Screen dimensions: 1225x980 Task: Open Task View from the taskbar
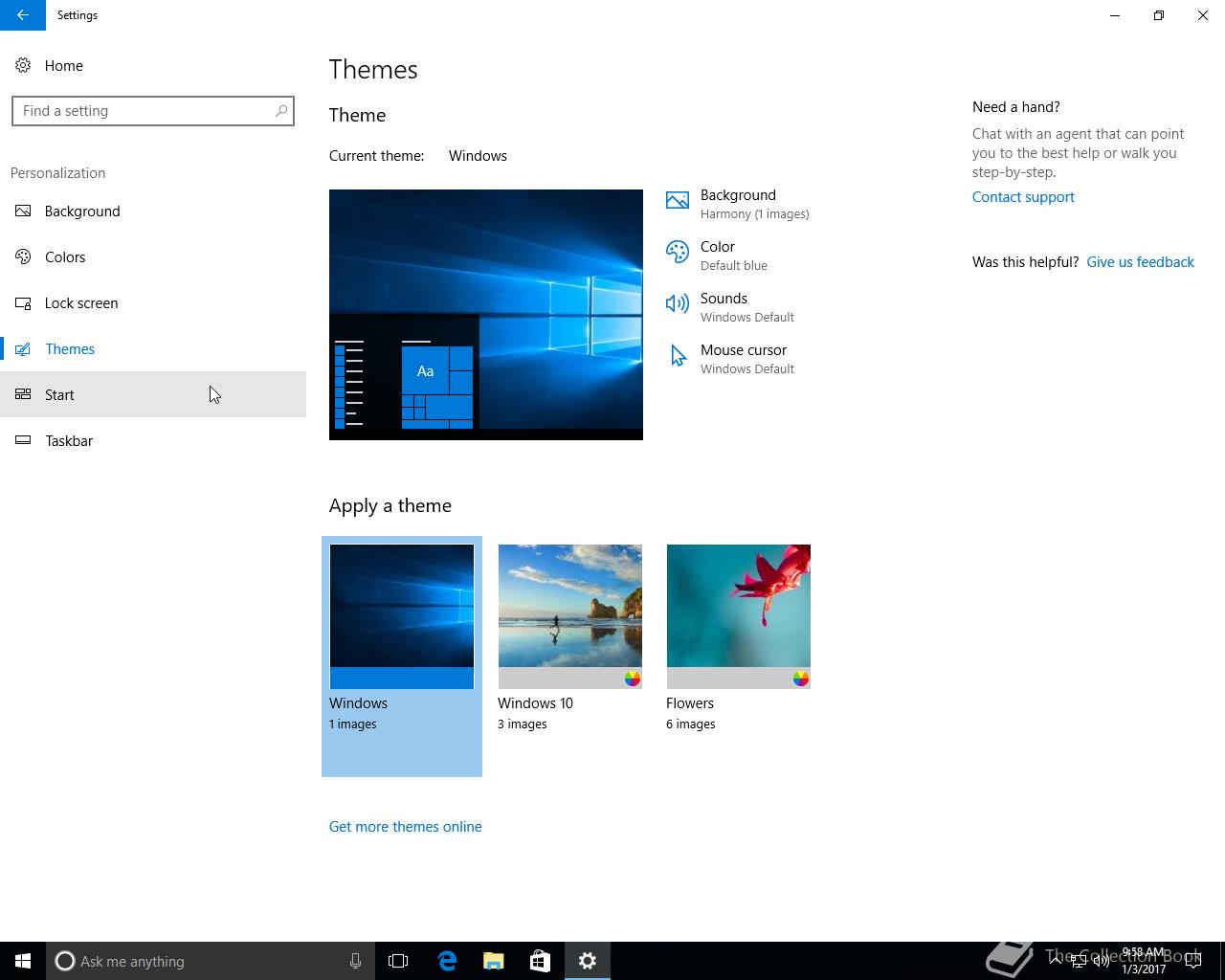[398, 961]
